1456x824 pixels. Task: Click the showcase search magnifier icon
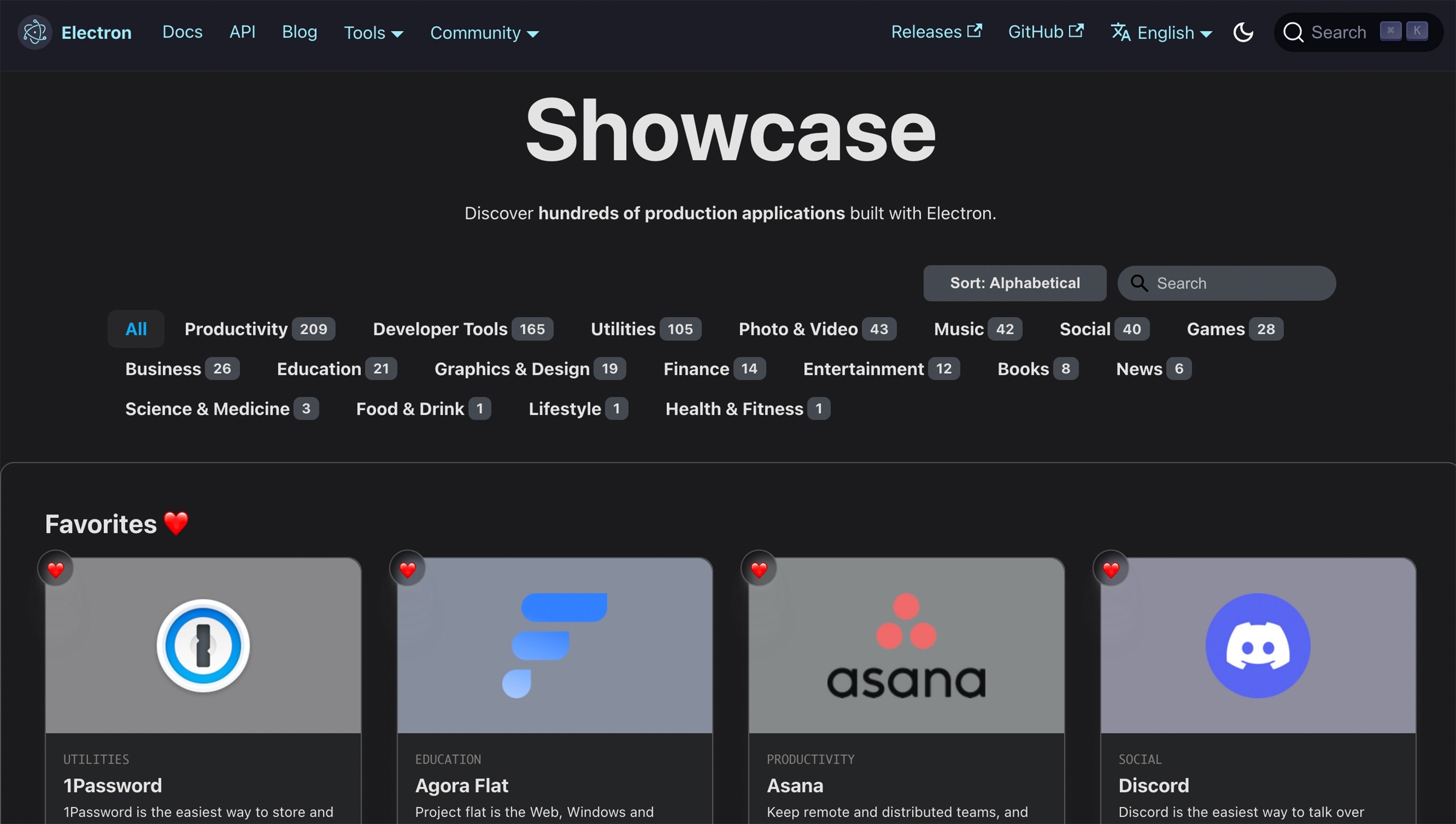point(1139,283)
